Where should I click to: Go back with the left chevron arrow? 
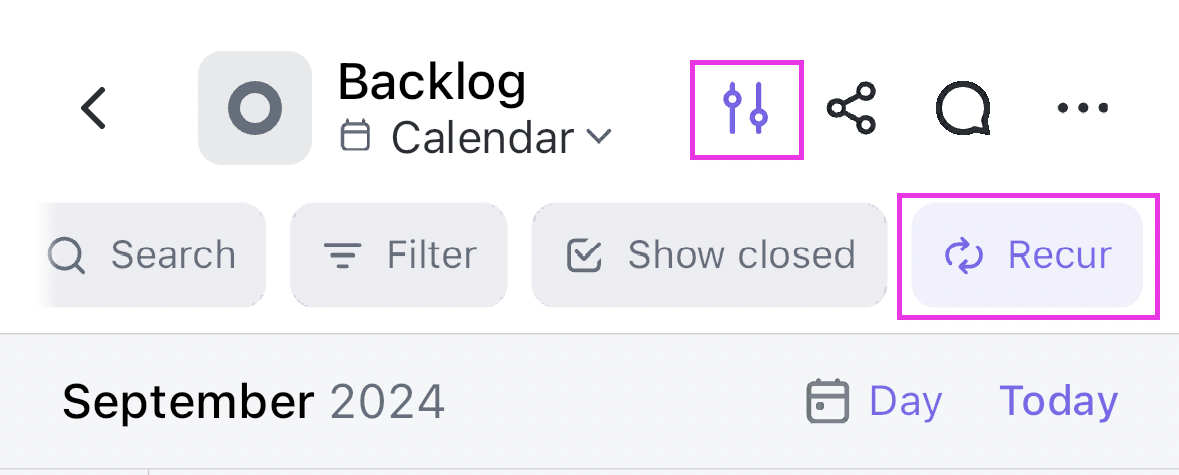tap(93, 108)
